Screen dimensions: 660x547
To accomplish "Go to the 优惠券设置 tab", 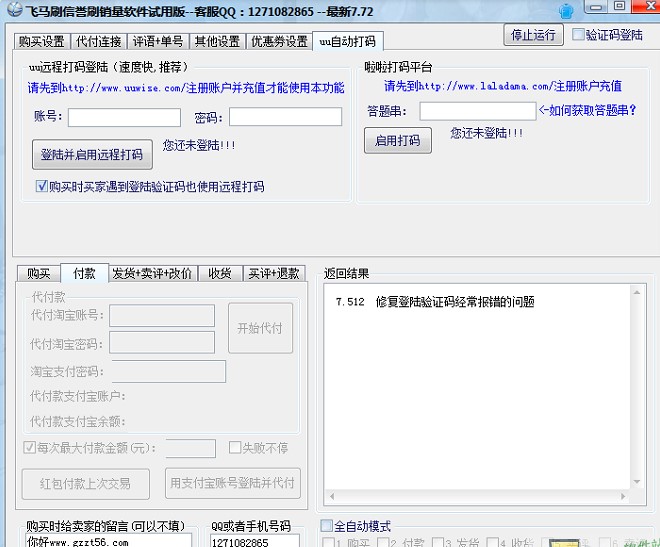I will pyautogui.click(x=279, y=41).
